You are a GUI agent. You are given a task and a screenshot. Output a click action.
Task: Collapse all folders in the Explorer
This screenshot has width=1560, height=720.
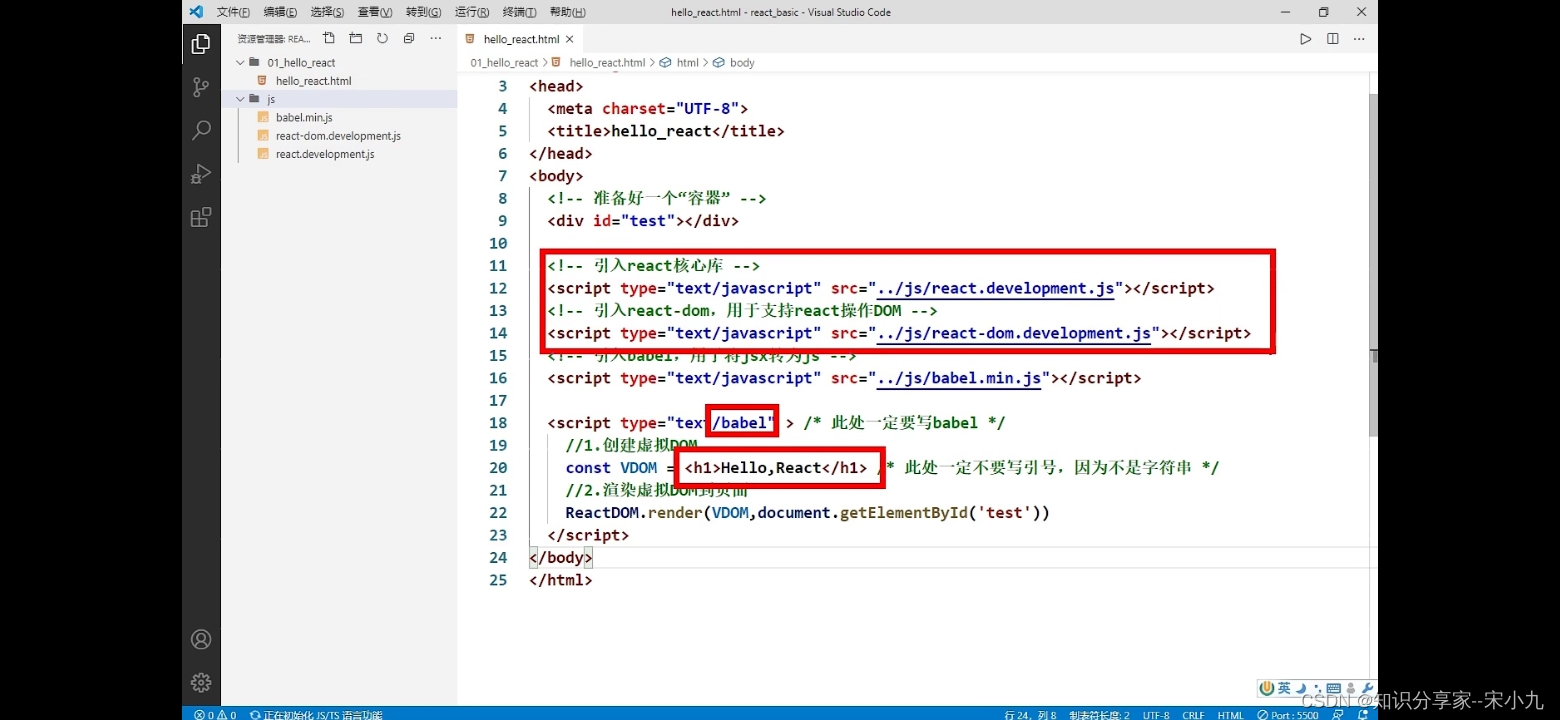[409, 39]
